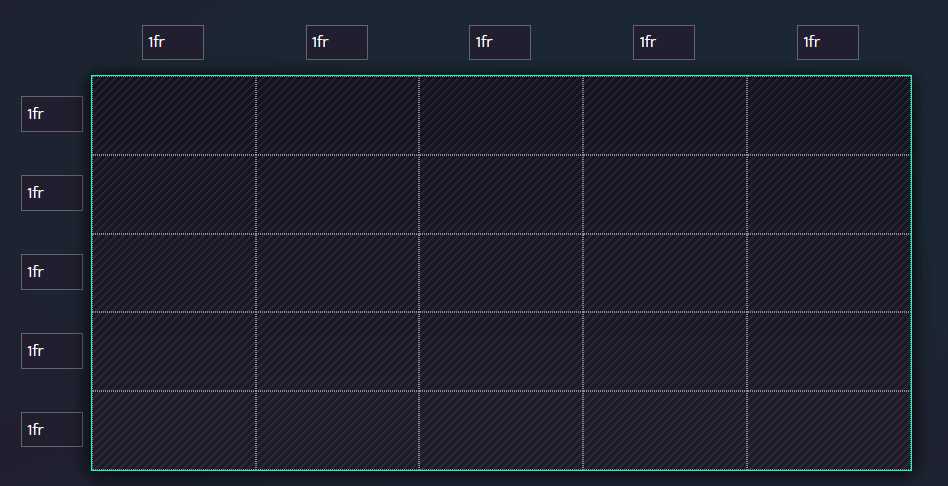Viewport: 948px width, 486px height.
Task: Edit the fifth row's 1fr size field
Action: pos(52,430)
